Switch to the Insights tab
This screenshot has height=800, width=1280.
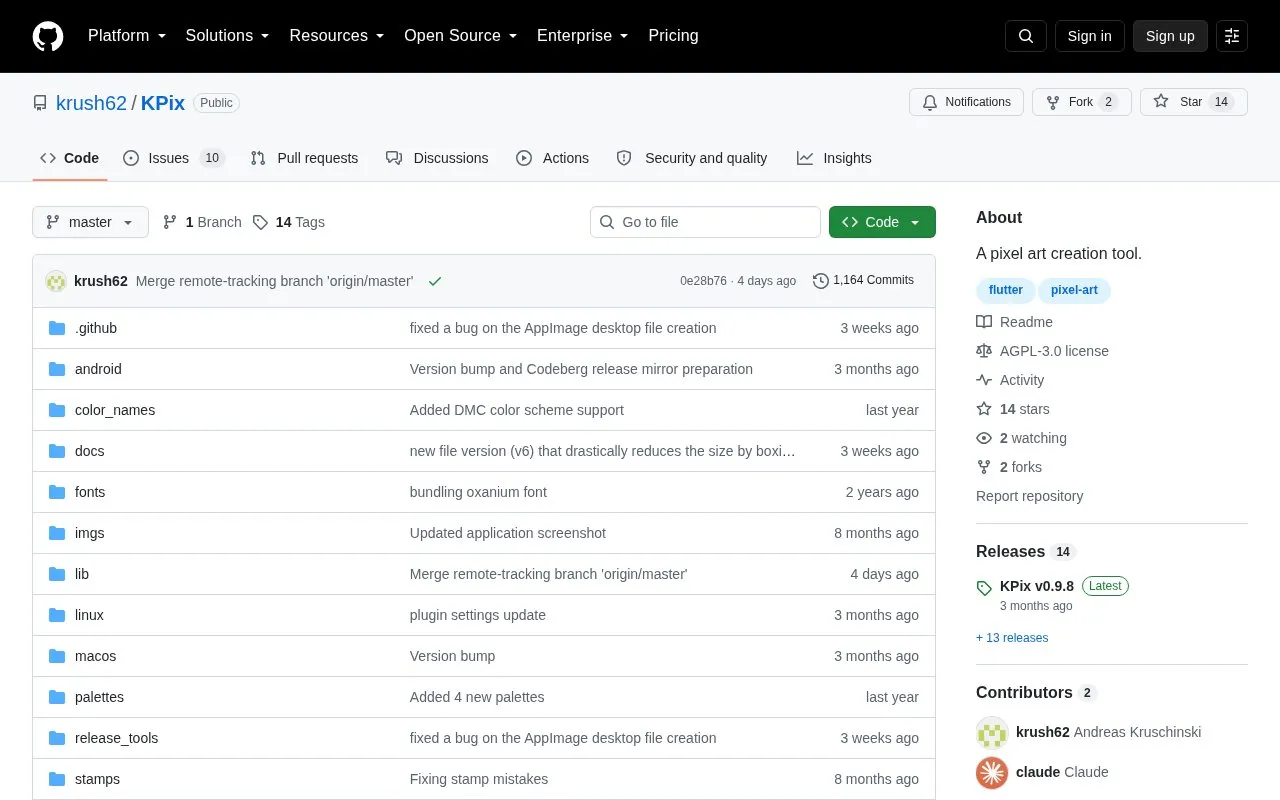pyautogui.click(x=834, y=158)
